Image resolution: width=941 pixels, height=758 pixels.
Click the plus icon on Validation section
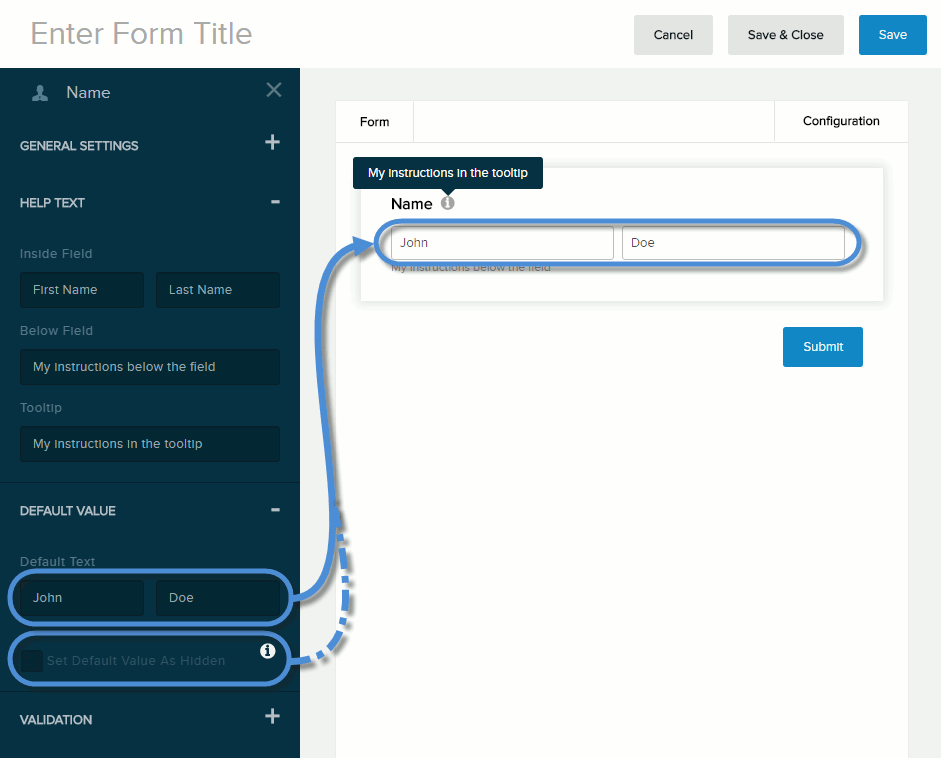[272, 716]
